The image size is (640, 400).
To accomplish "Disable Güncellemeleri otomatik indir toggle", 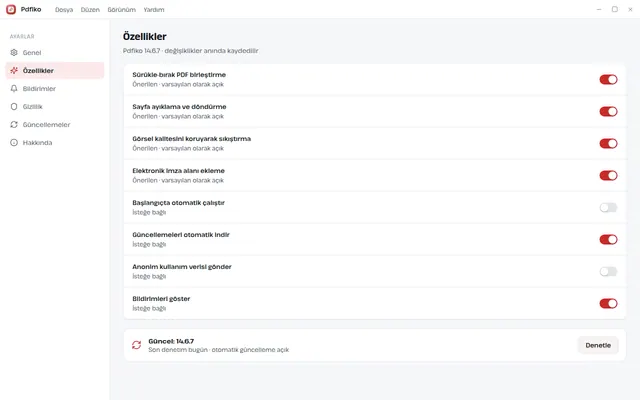I will point(608,240).
